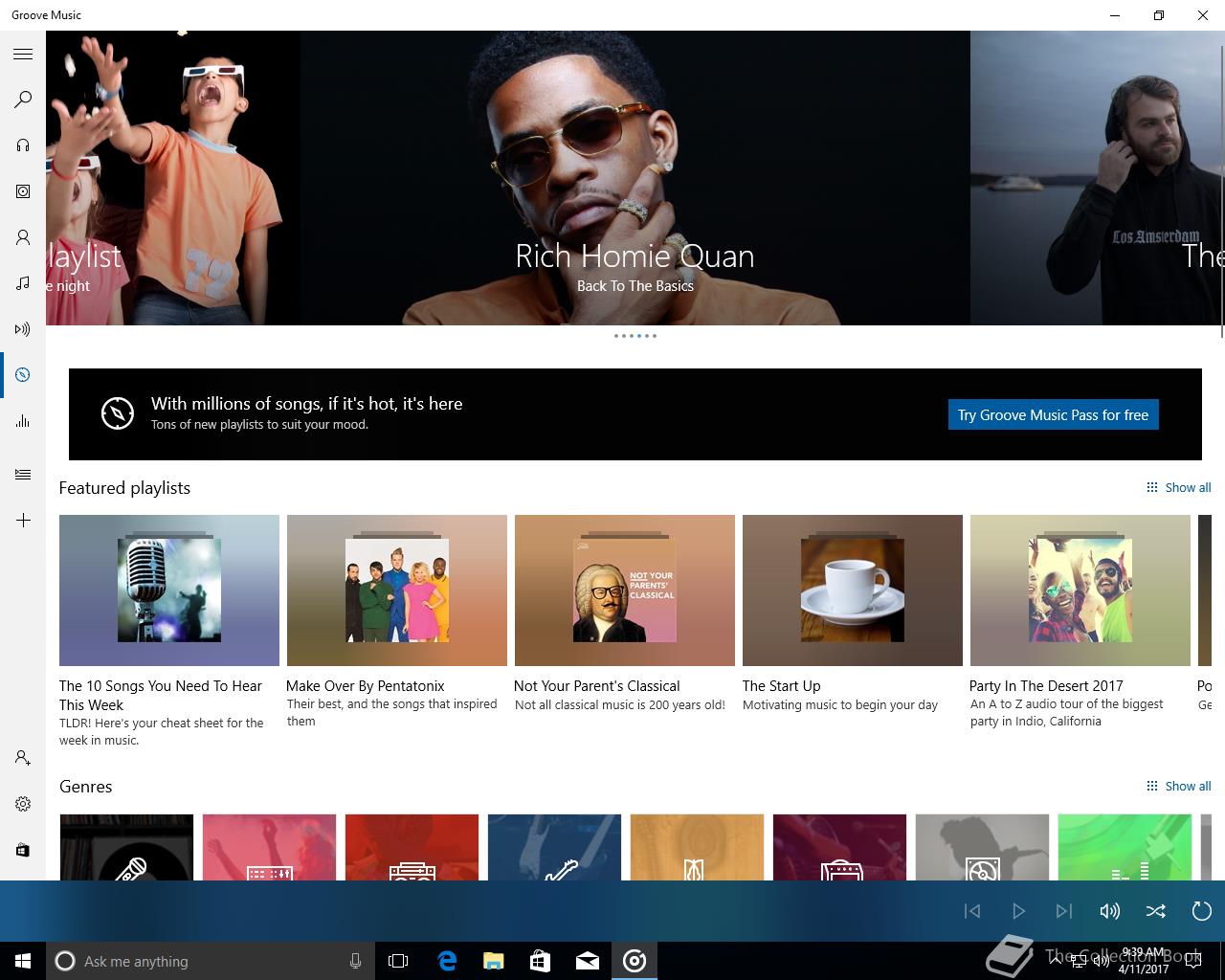
Task: Open the Playlists list icon in the sidebar
Action: click(x=23, y=475)
